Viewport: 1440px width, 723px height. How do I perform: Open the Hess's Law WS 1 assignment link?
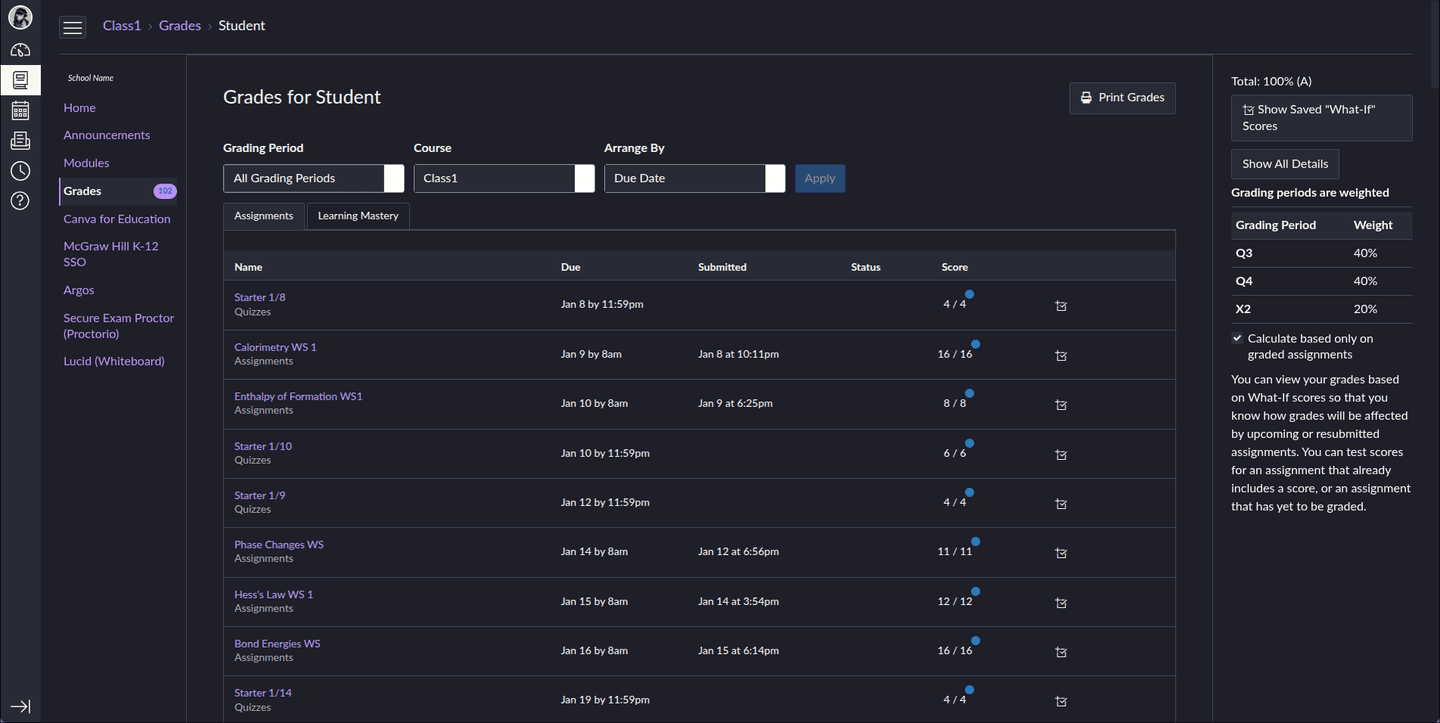click(273, 594)
